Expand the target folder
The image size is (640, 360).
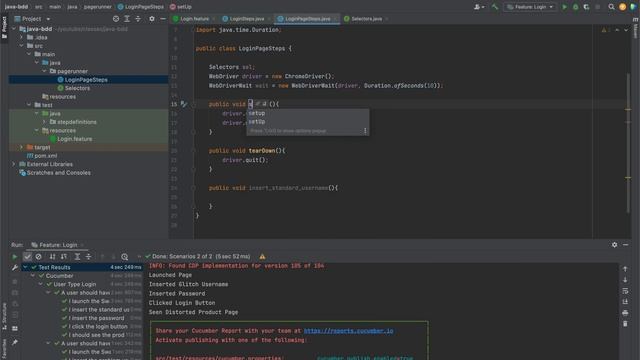click(x=22, y=147)
